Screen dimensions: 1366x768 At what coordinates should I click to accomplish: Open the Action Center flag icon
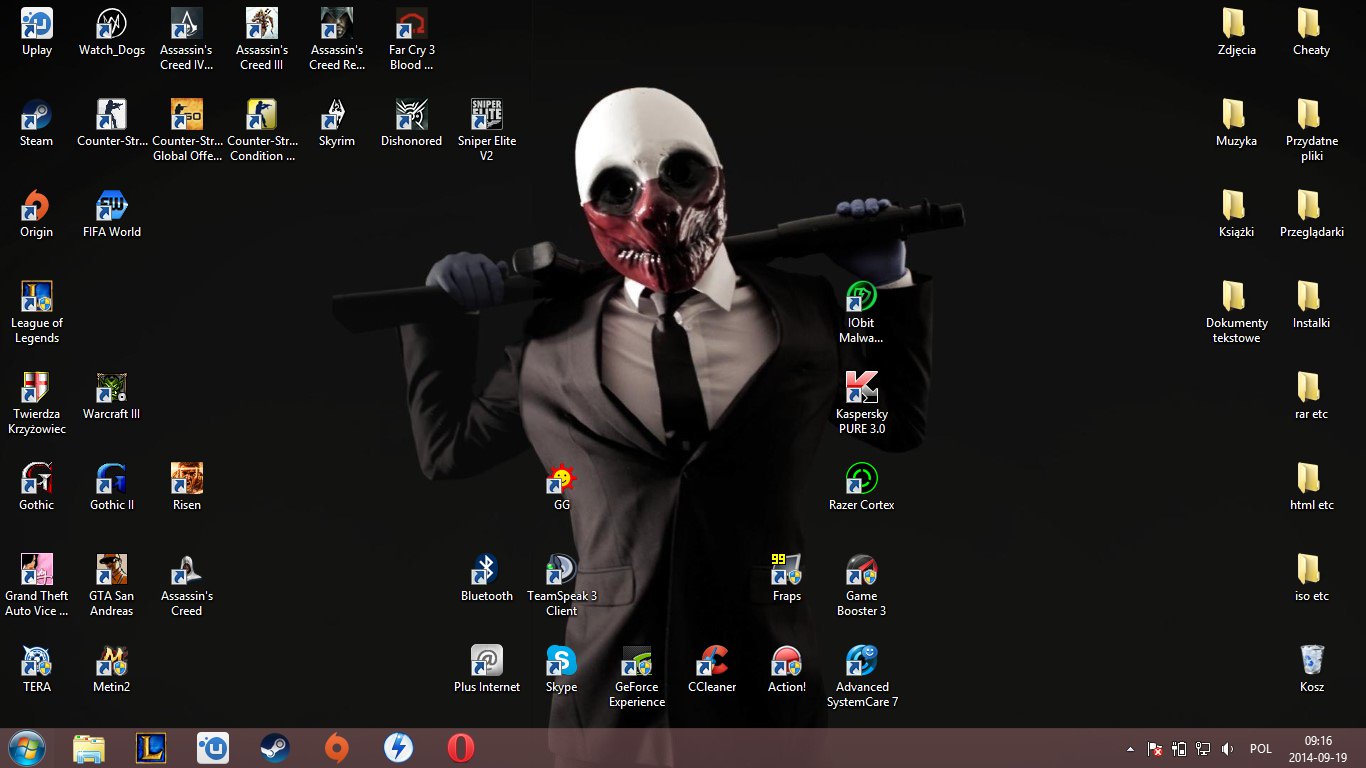pos(1155,749)
